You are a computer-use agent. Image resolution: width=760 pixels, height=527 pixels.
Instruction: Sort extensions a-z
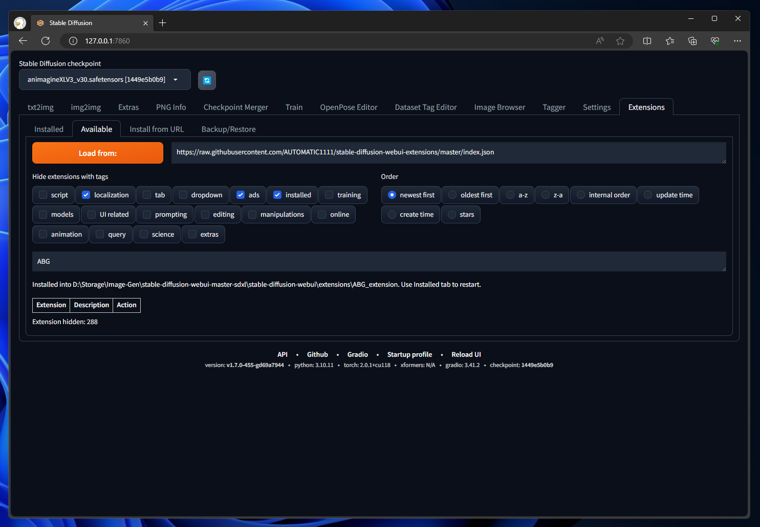(x=510, y=195)
